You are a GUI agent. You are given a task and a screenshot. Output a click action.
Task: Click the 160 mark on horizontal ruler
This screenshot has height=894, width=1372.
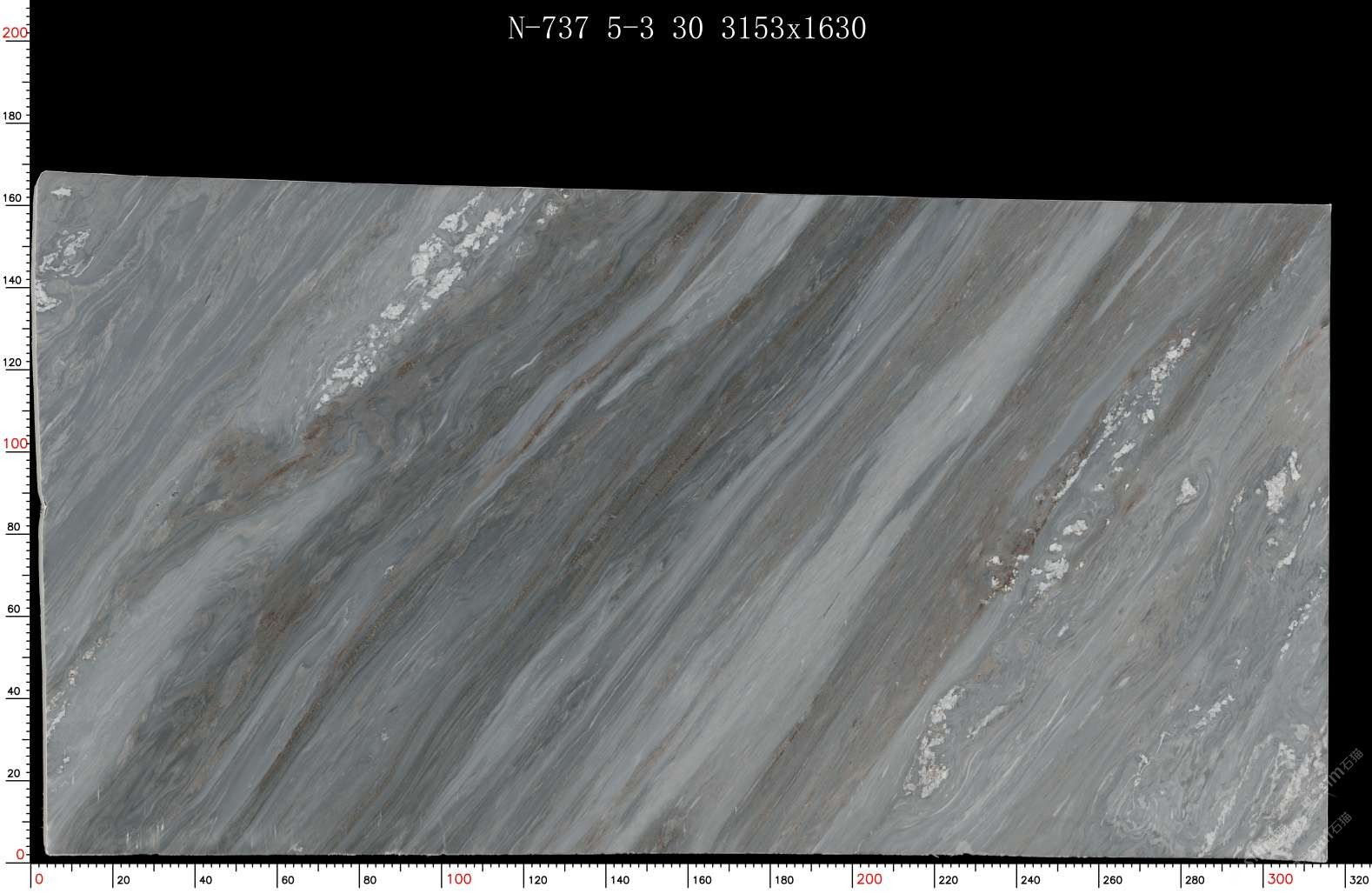(701, 879)
